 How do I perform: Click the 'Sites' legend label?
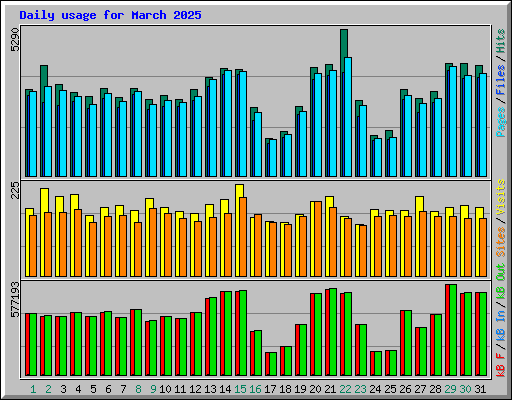(501, 242)
